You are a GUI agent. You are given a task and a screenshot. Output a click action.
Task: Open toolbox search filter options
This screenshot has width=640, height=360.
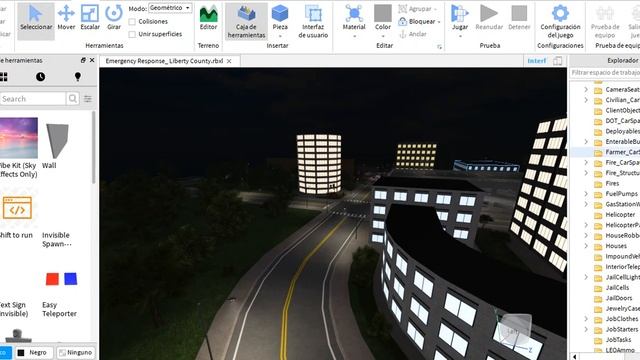pyautogui.click(x=88, y=98)
